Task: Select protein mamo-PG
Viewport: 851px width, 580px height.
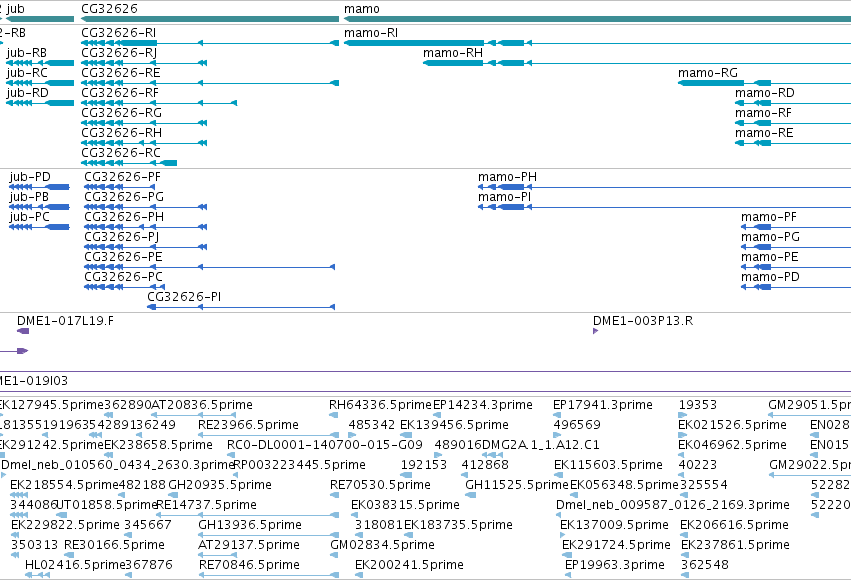Action: pos(770,237)
